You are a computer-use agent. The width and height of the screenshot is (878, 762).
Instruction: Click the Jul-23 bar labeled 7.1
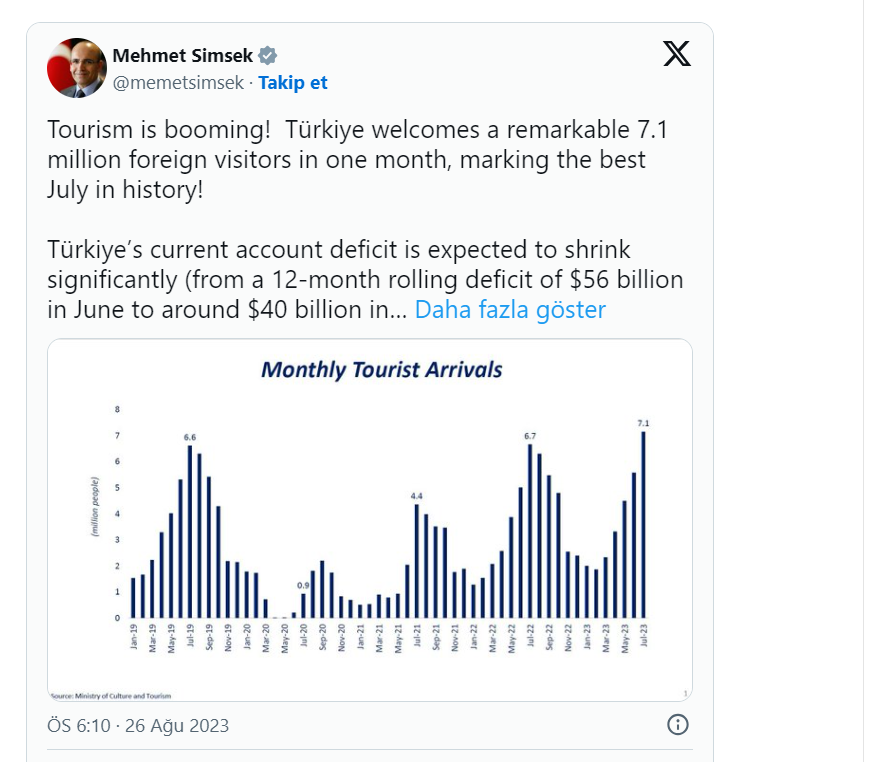(643, 525)
